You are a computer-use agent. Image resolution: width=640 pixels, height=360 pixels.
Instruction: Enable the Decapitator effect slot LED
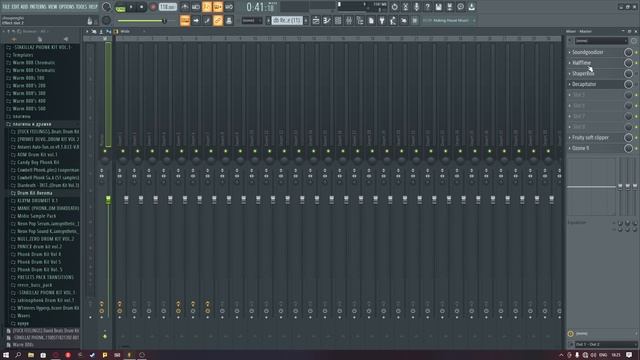point(636,84)
